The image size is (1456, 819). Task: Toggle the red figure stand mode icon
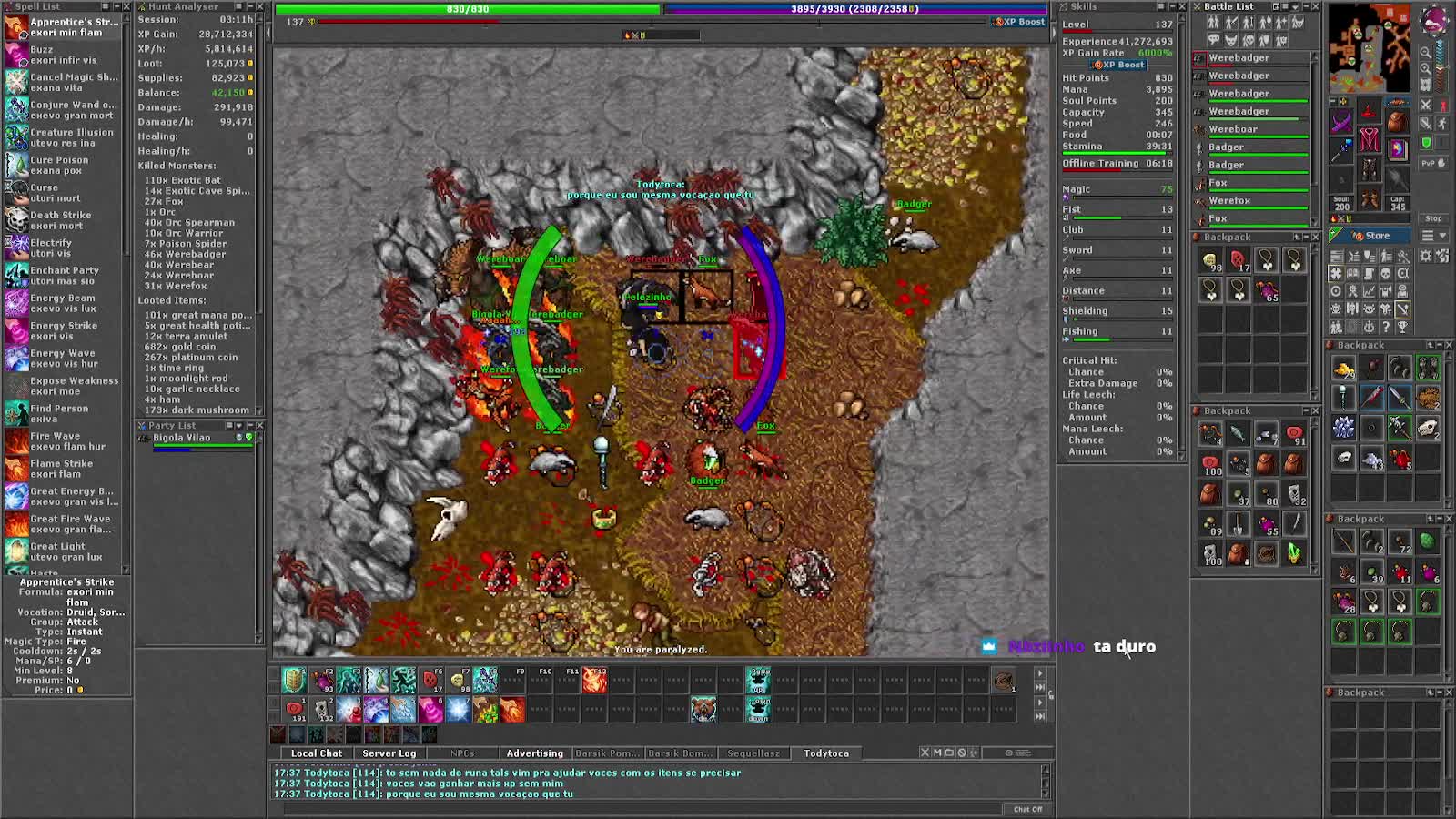click(1442, 105)
